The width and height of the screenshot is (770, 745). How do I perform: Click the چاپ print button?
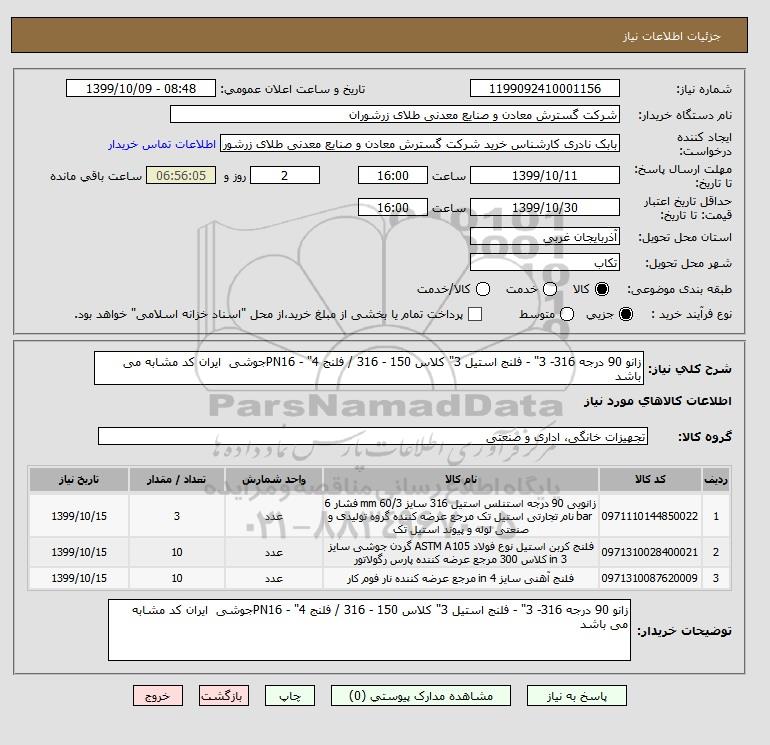tap(290, 696)
